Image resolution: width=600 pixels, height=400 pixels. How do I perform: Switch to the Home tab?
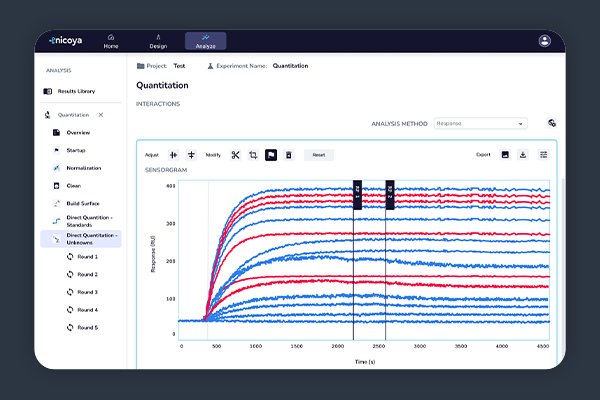(x=111, y=41)
